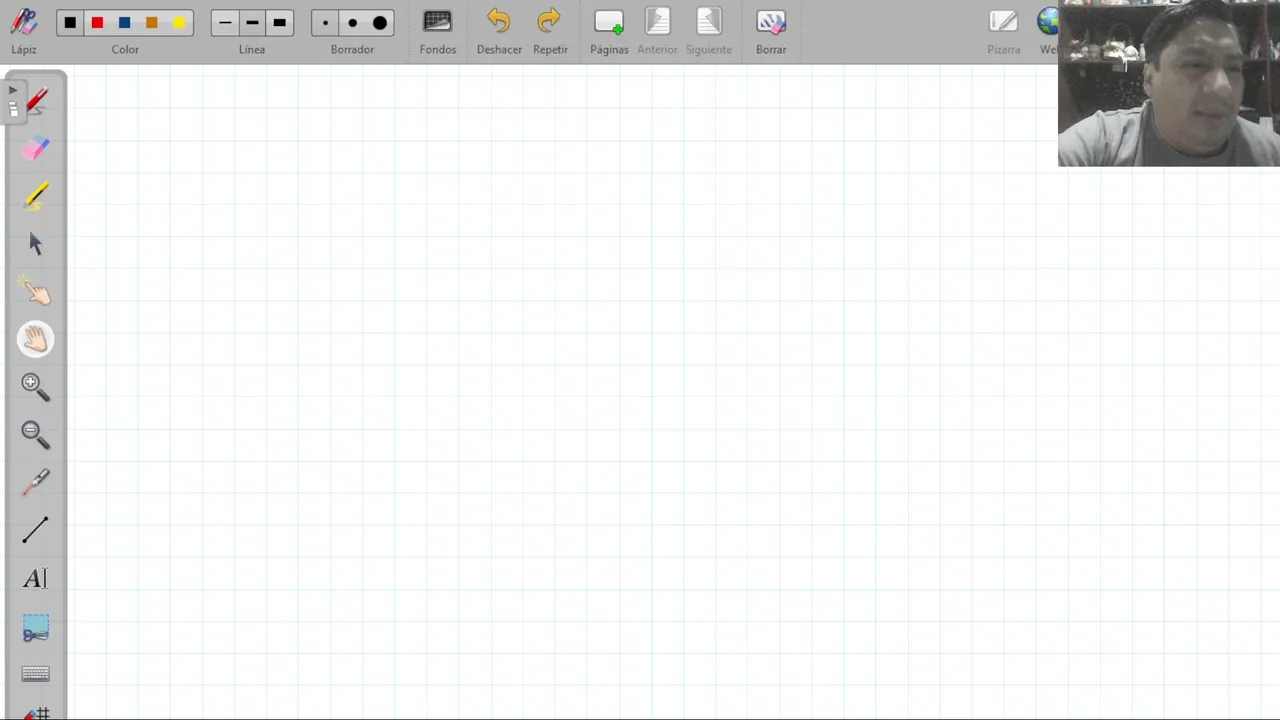
Task: Click Borrar to clear the board
Action: 771,30
